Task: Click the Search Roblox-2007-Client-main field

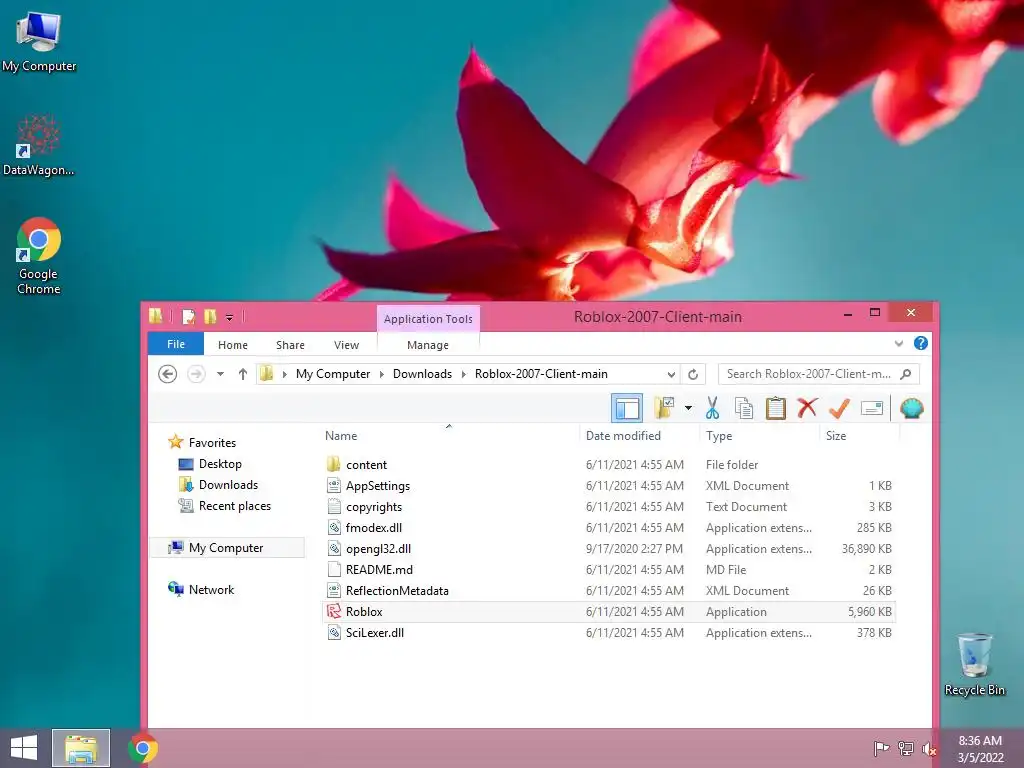Action: coord(818,374)
